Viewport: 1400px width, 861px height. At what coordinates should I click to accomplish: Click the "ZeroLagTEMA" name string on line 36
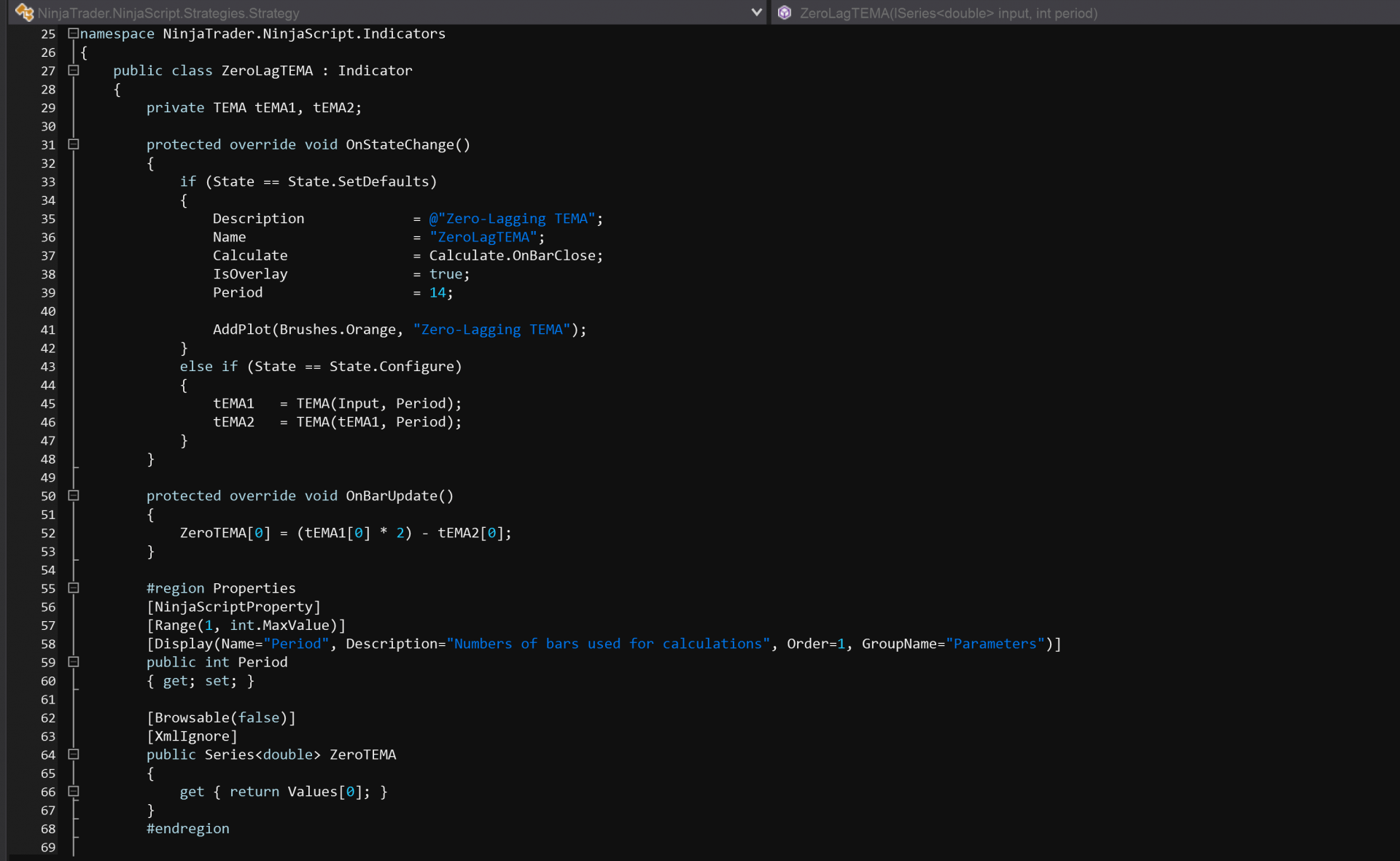[483, 237]
